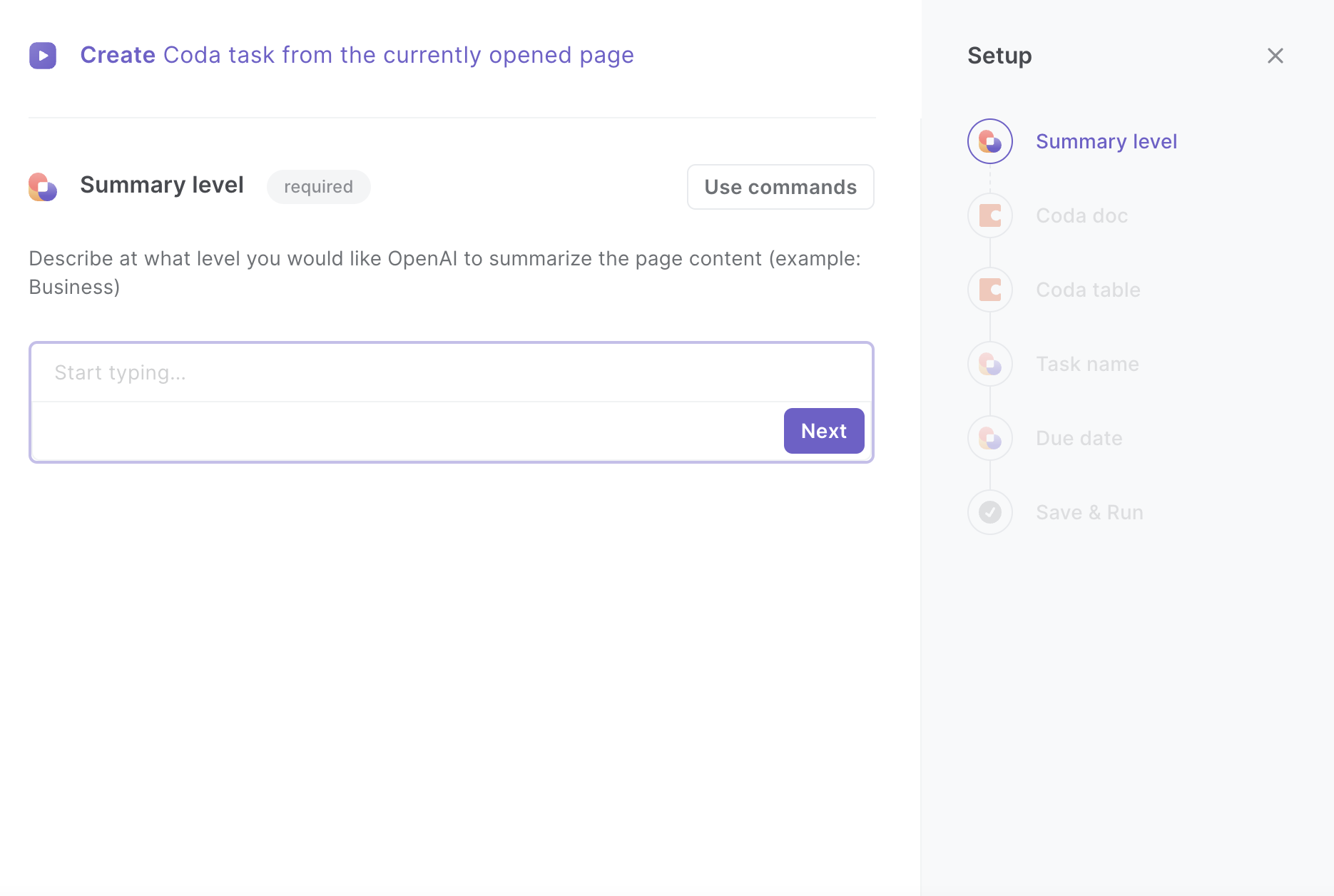Click the Save & Run checkmark icon
1334x896 pixels.
pos(990,512)
